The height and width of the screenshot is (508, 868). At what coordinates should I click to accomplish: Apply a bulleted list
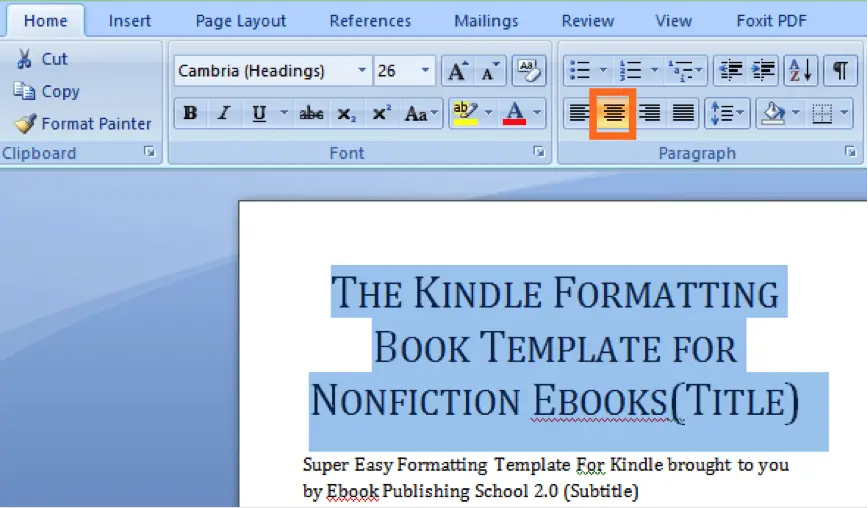point(580,71)
